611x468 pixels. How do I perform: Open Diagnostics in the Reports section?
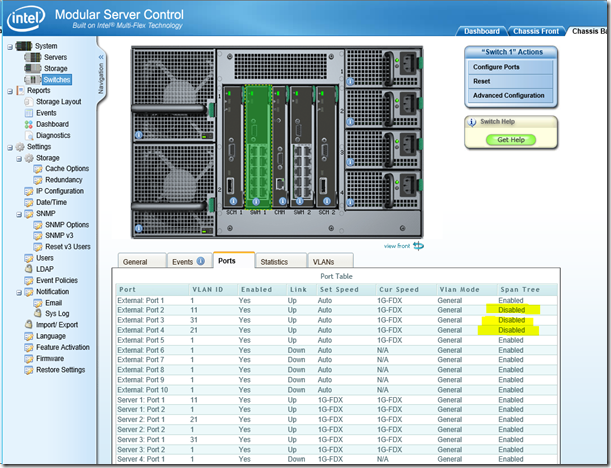(53, 135)
